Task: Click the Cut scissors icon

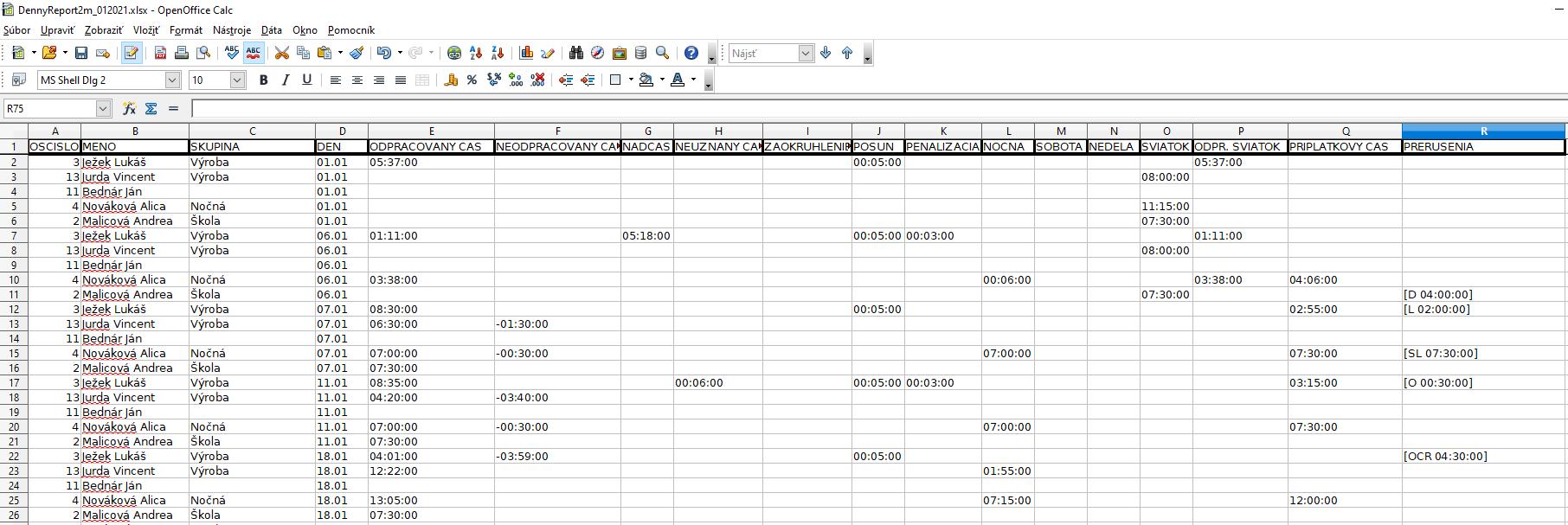Action: [x=281, y=53]
